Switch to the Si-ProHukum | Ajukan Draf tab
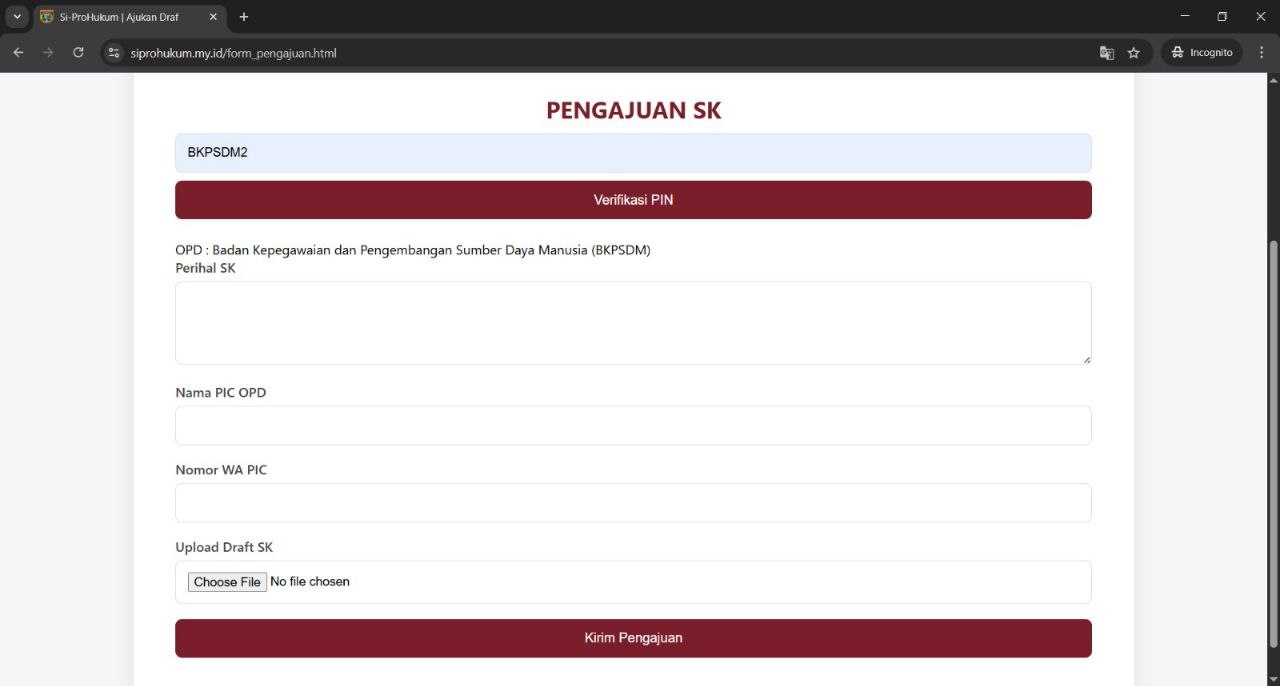Viewport: 1280px width, 686px height. tap(120, 16)
